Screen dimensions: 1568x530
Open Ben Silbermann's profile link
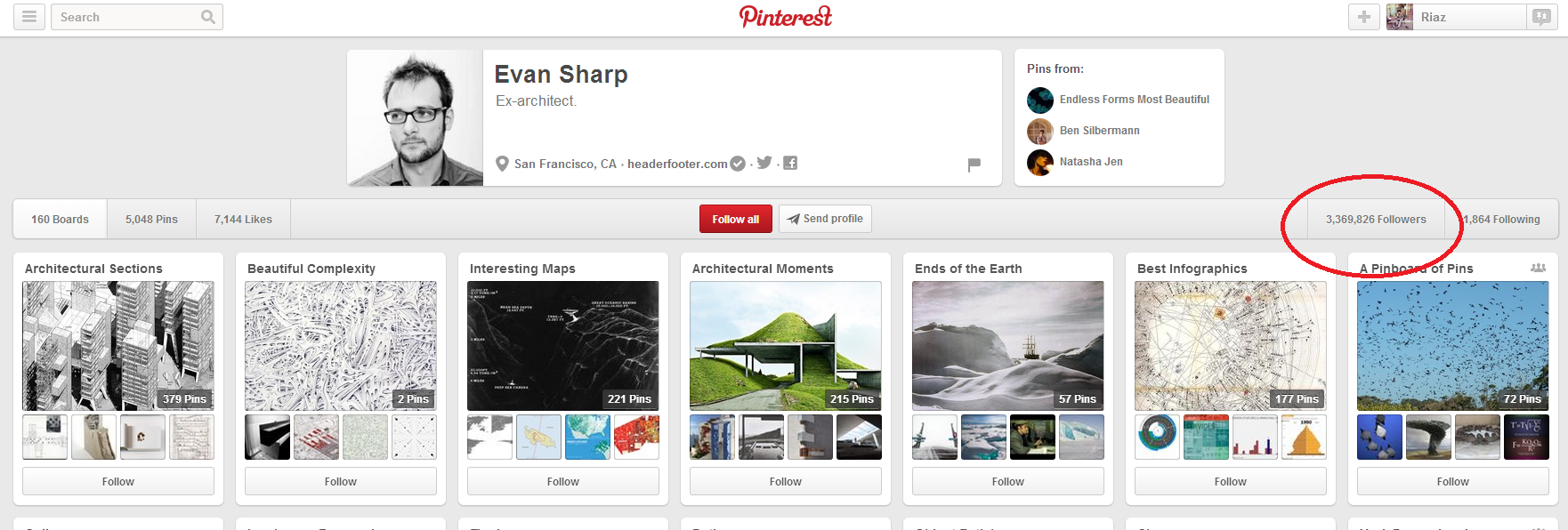[x=1100, y=131]
